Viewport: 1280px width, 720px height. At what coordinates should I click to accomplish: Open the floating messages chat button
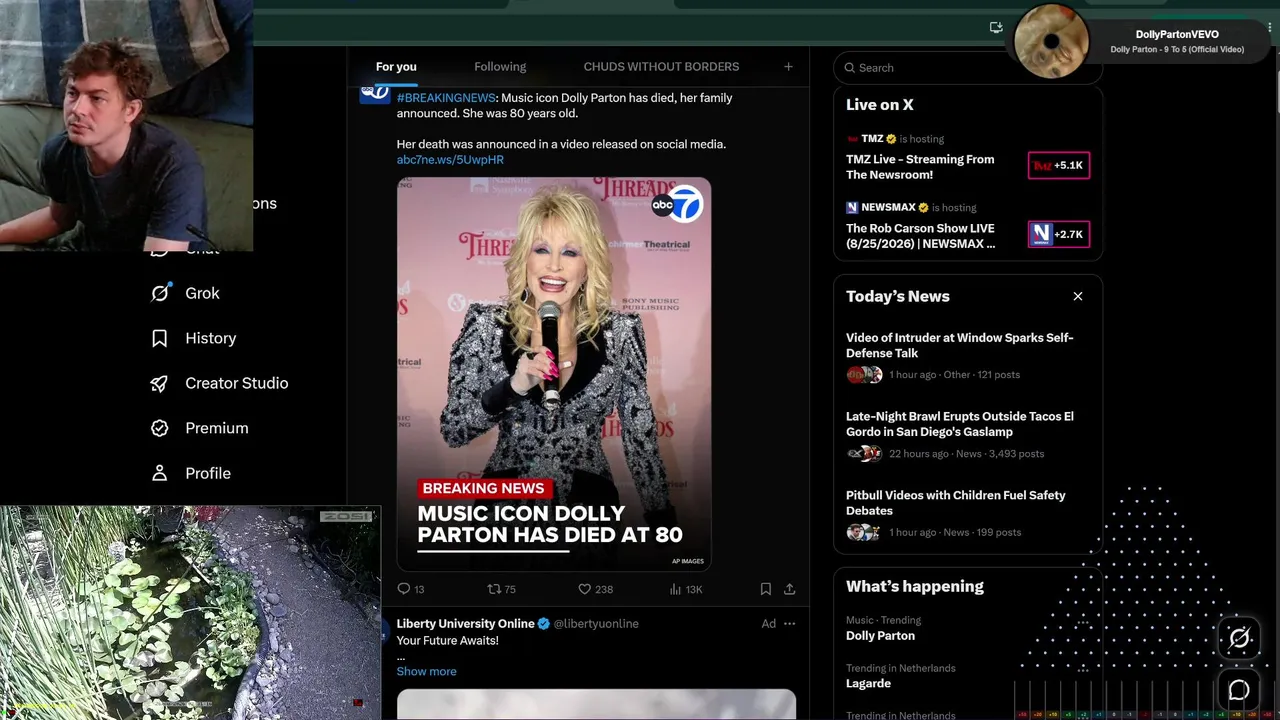pos(1239,689)
